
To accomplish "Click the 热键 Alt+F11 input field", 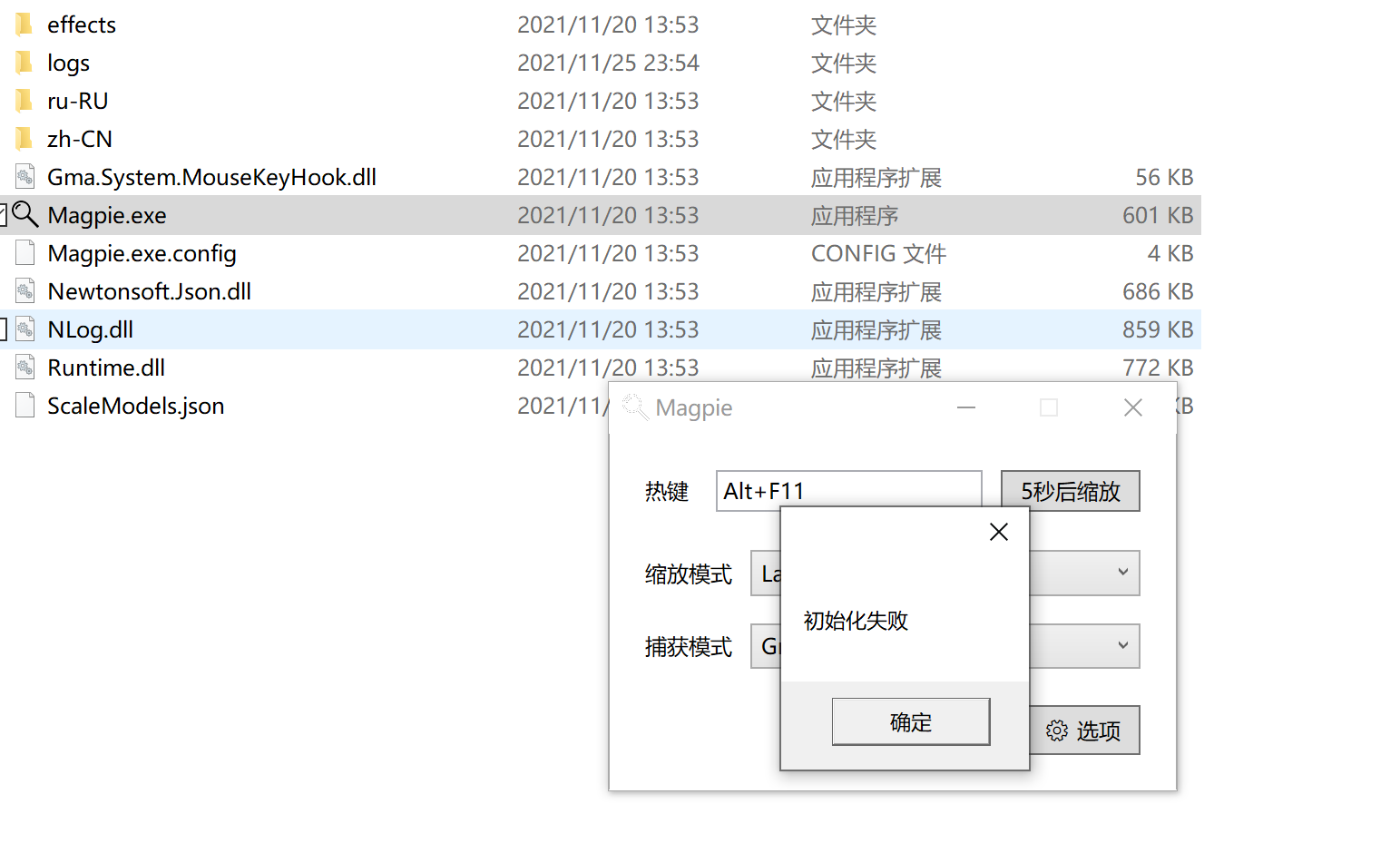I will 849,491.
